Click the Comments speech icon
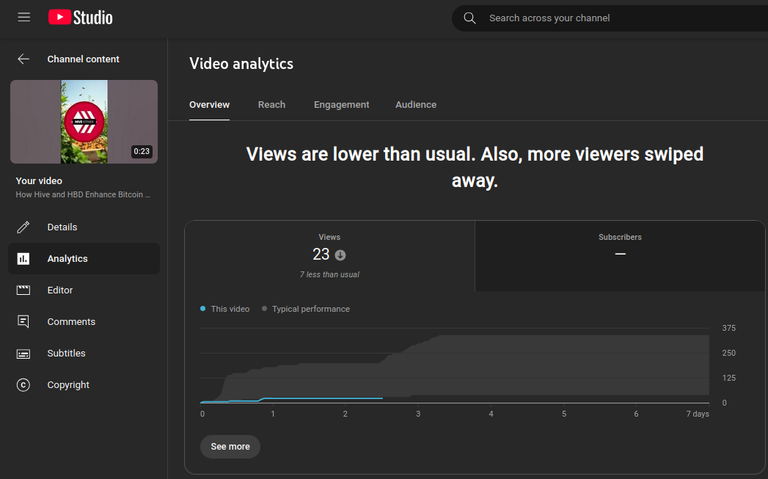The image size is (768, 479). click(23, 322)
